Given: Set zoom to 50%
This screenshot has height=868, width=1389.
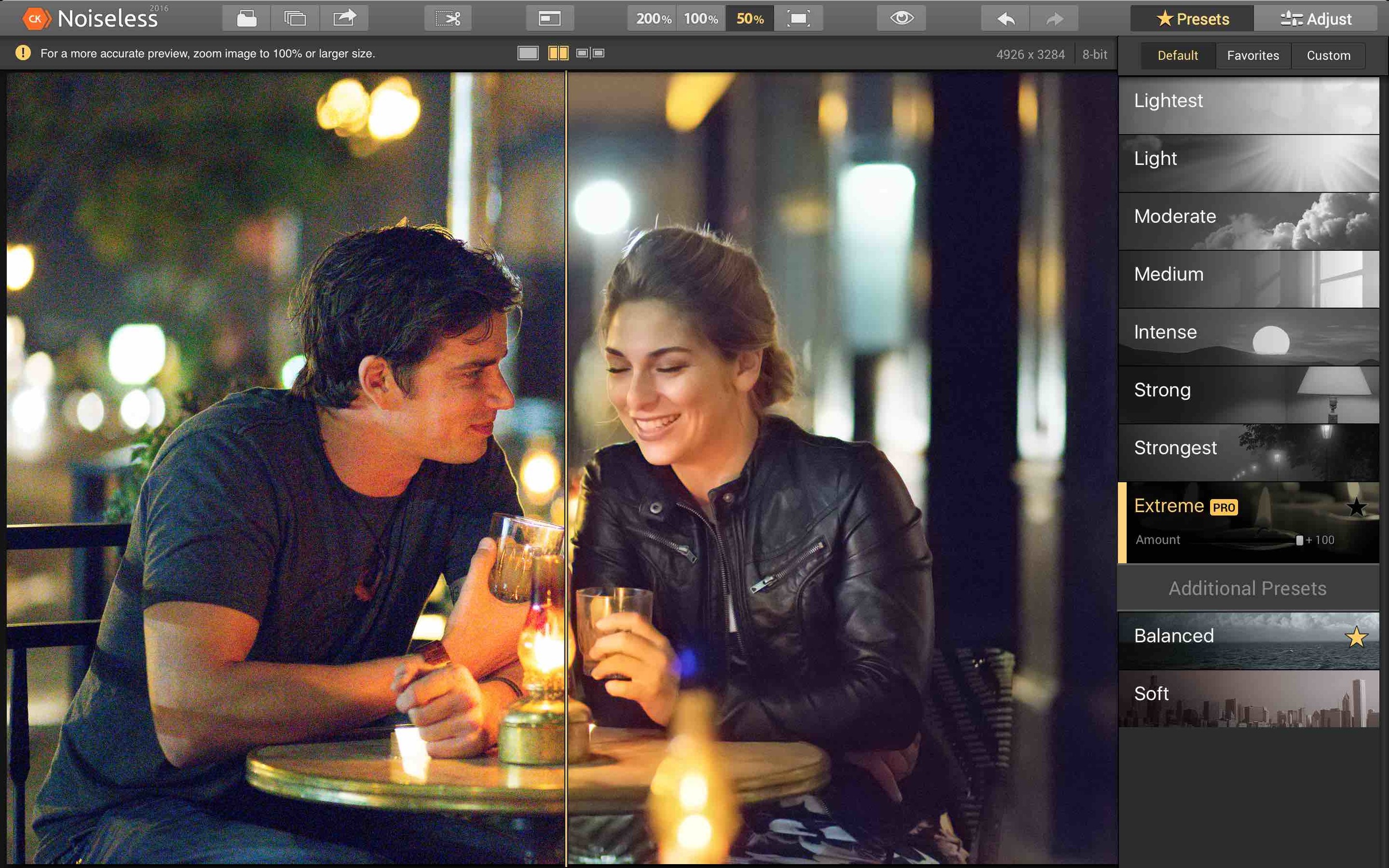Looking at the screenshot, I should (x=750, y=18).
